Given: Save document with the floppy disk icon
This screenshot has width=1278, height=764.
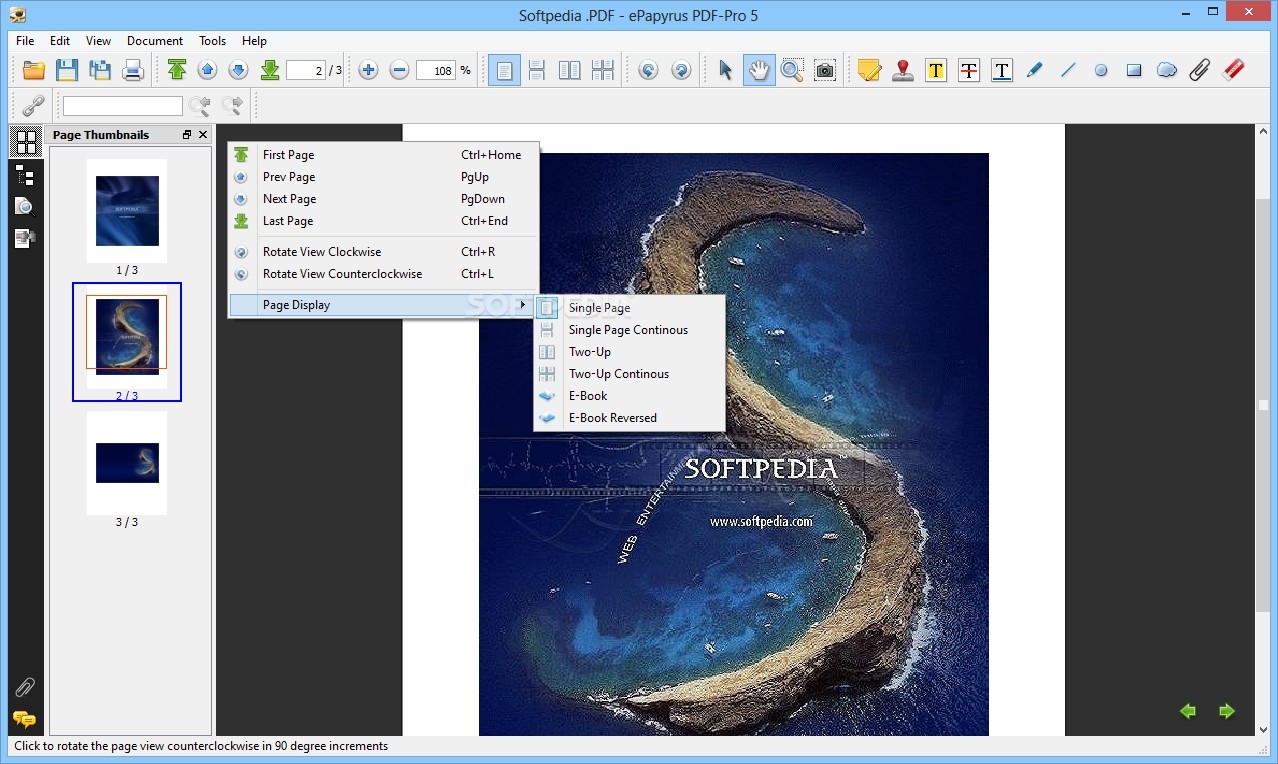Looking at the screenshot, I should click(x=67, y=70).
